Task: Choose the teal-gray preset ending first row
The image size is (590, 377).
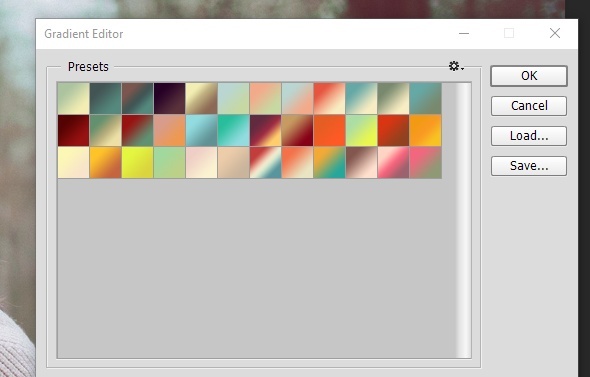Action: [x=425, y=98]
